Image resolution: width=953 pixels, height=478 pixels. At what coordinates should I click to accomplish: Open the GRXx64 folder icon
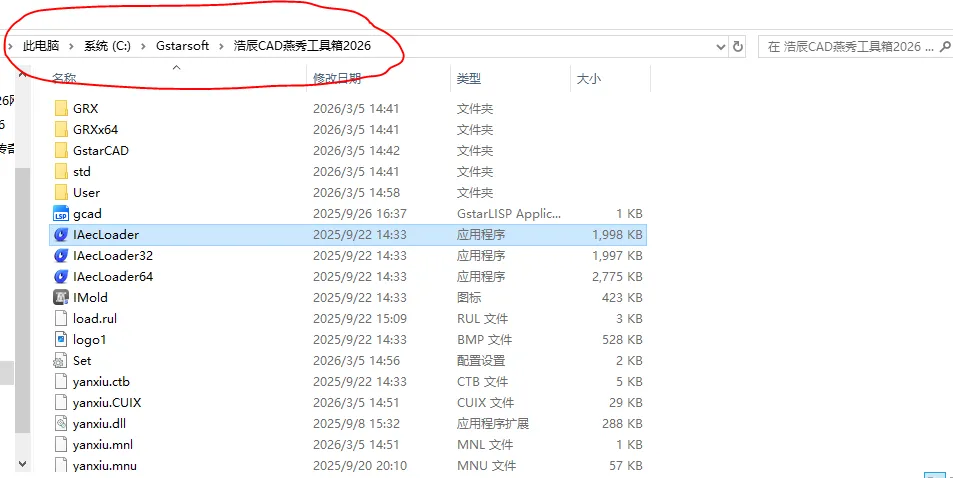click(61, 130)
